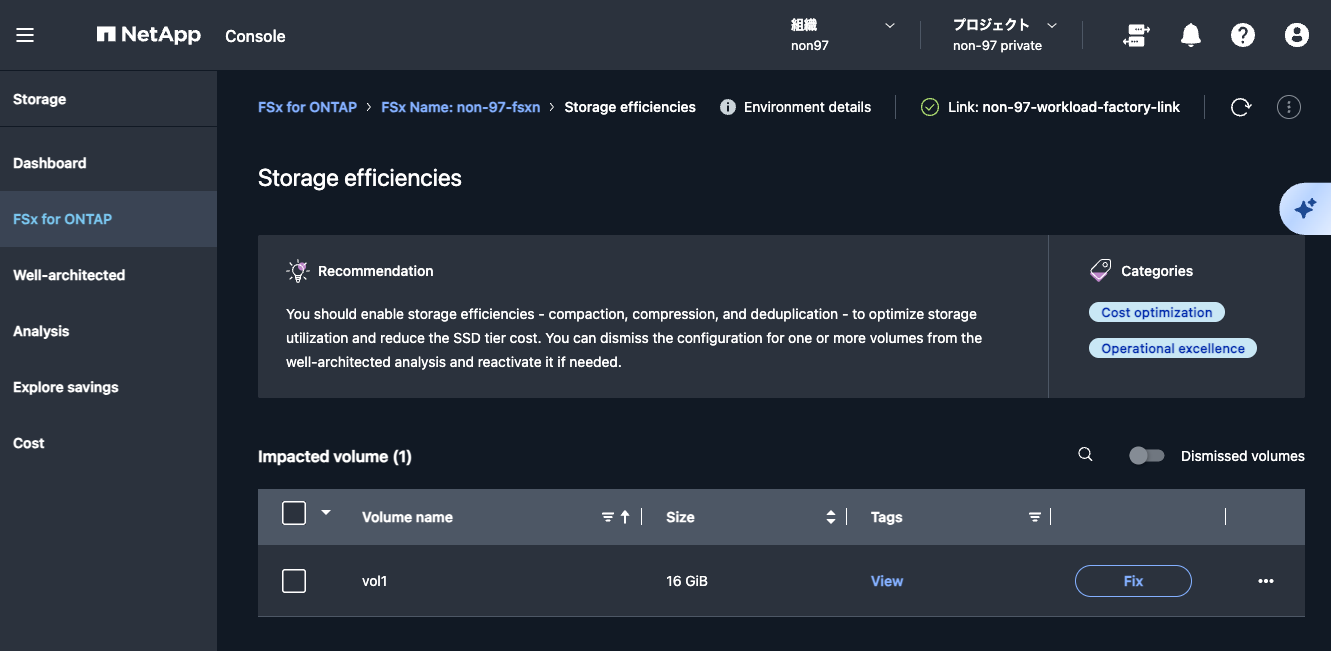Viewport: 1331px width, 651px height.
Task: Open the notifications bell
Action: [1190, 35]
